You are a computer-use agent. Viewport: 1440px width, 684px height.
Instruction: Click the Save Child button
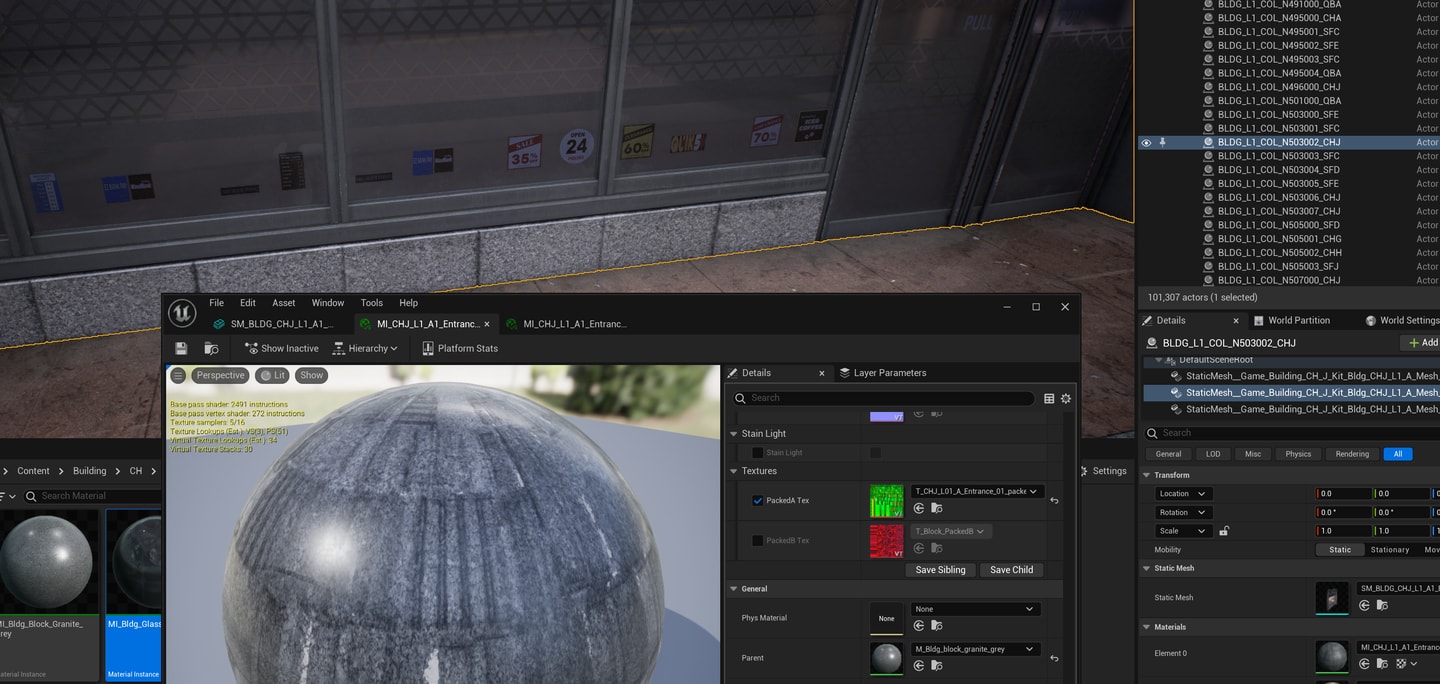pyautogui.click(x=1011, y=570)
